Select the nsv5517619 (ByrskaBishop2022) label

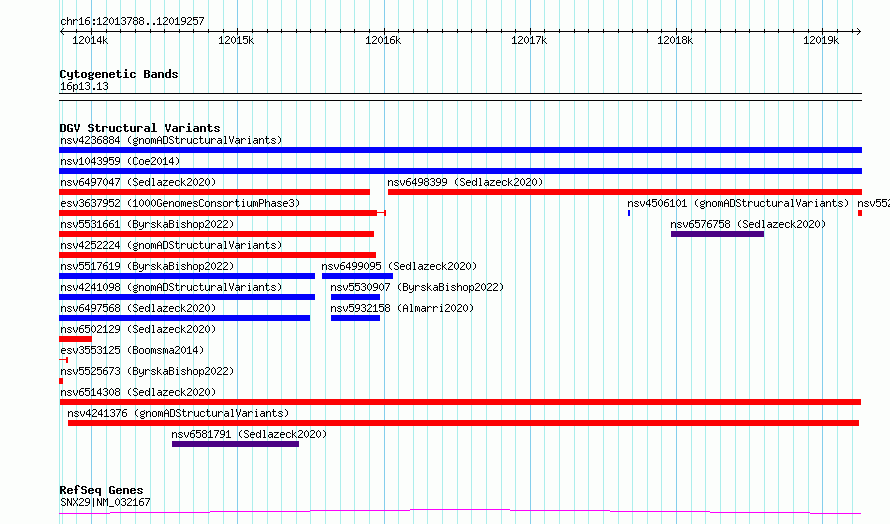147,266
